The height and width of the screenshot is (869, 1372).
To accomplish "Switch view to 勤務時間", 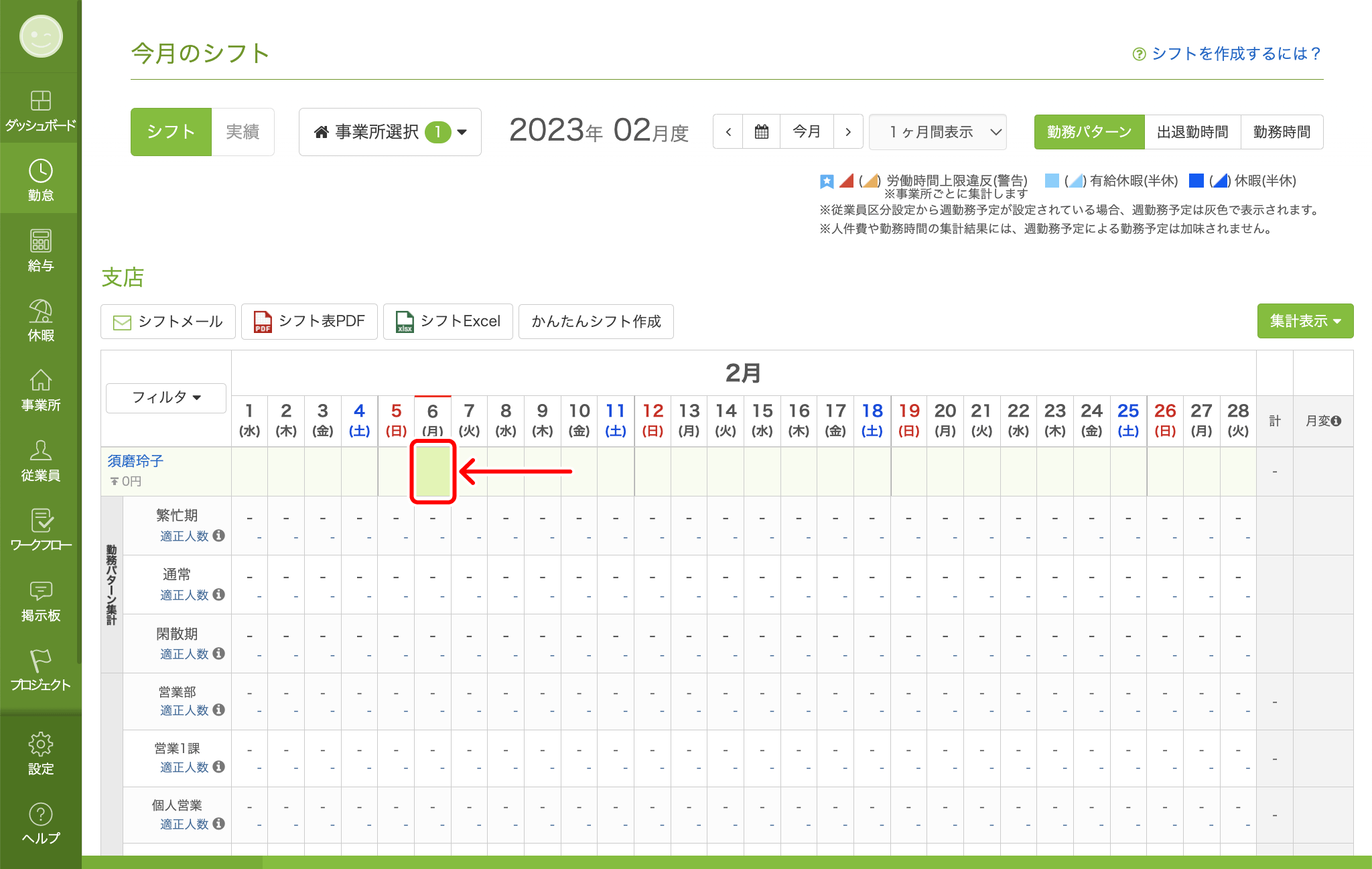I will tap(1282, 132).
